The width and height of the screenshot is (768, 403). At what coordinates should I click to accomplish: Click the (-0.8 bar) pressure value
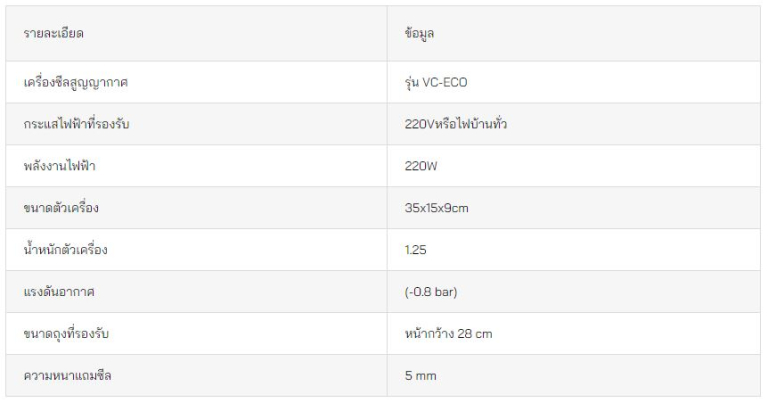[x=431, y=292]
